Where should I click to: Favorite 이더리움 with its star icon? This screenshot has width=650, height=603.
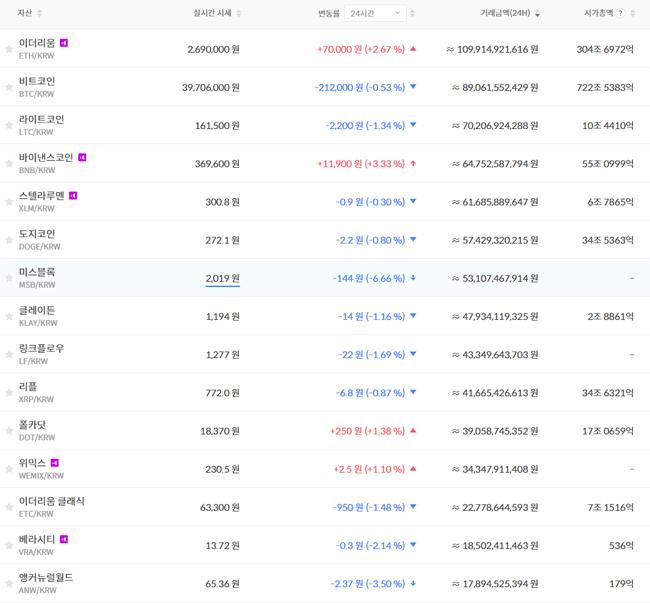(x=9, y=49)
